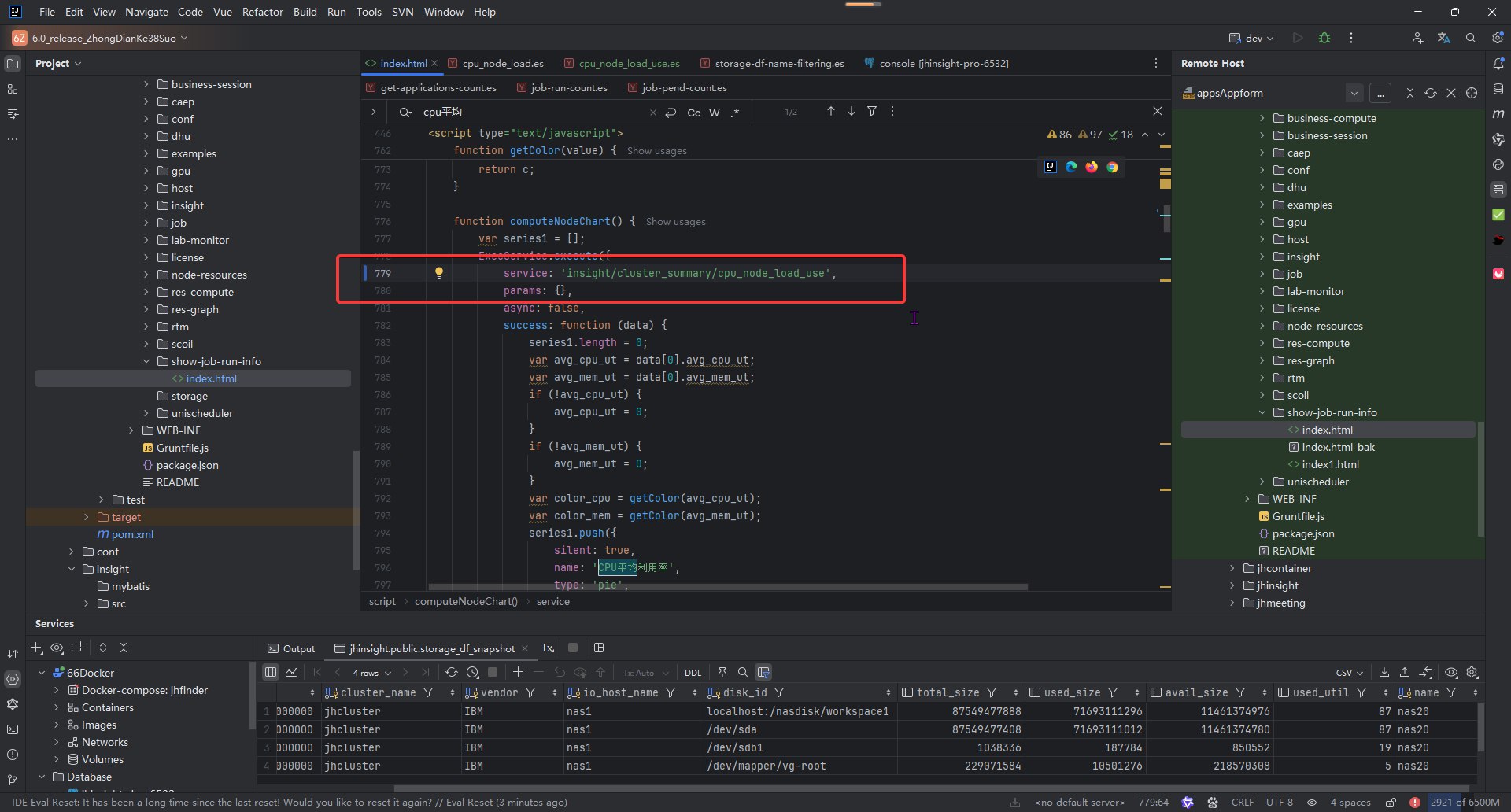Open the Database tool window

1498,89
